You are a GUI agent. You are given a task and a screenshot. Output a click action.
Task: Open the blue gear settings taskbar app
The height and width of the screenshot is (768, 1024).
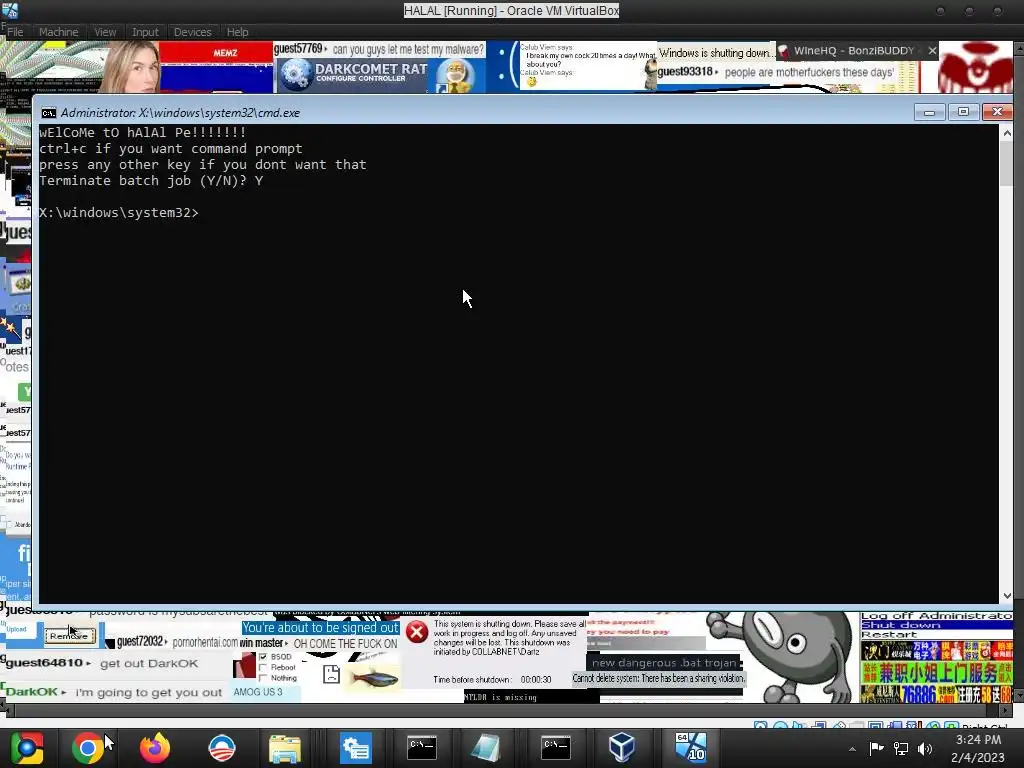tap(356, 747)
